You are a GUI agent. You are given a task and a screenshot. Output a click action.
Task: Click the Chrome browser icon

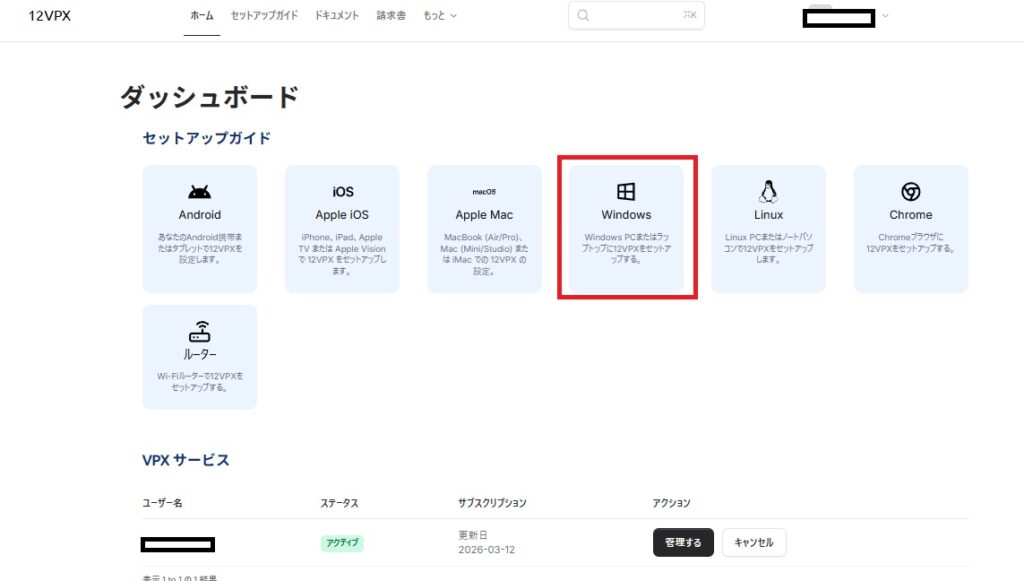pos(910,191)
